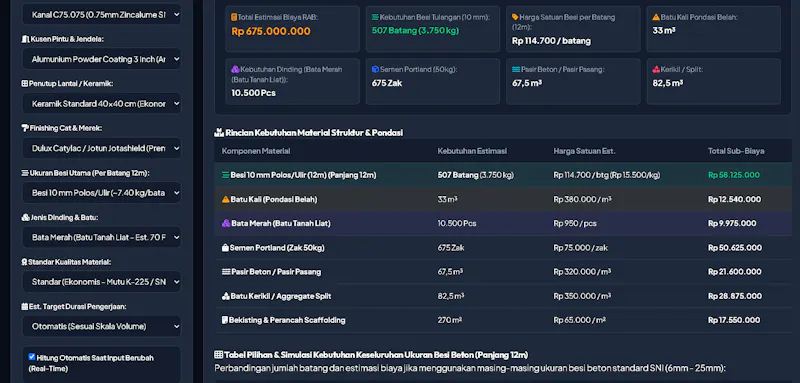Click the orange triangle icon in Batu Kali Pondasi Belah card
Image resolution: width=800 pixels, height=383 pixels.
[656, 17]
